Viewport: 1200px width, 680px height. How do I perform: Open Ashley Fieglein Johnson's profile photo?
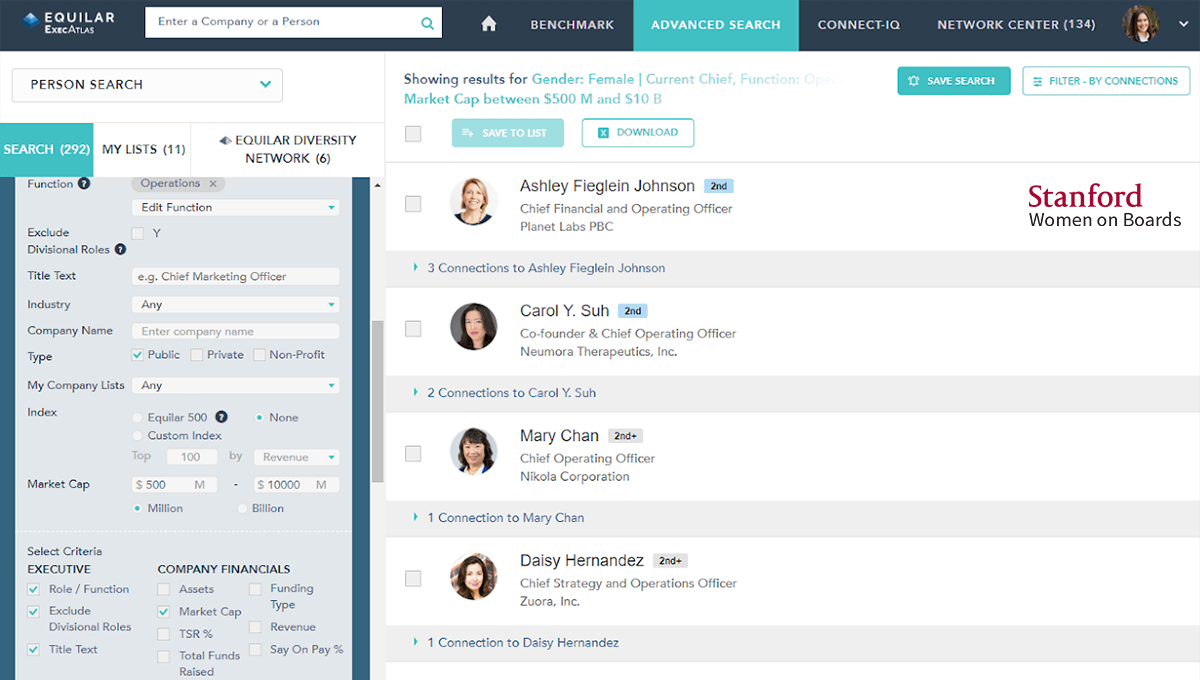tap(473, 201)
